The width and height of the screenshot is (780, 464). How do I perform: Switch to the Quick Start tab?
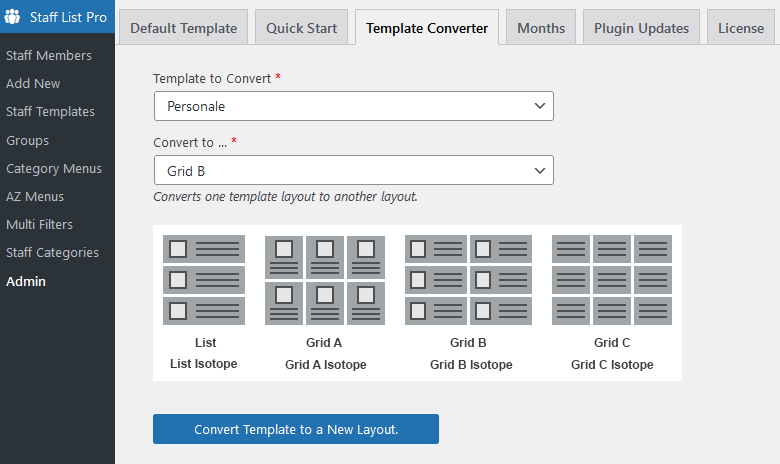pos(301,28)
